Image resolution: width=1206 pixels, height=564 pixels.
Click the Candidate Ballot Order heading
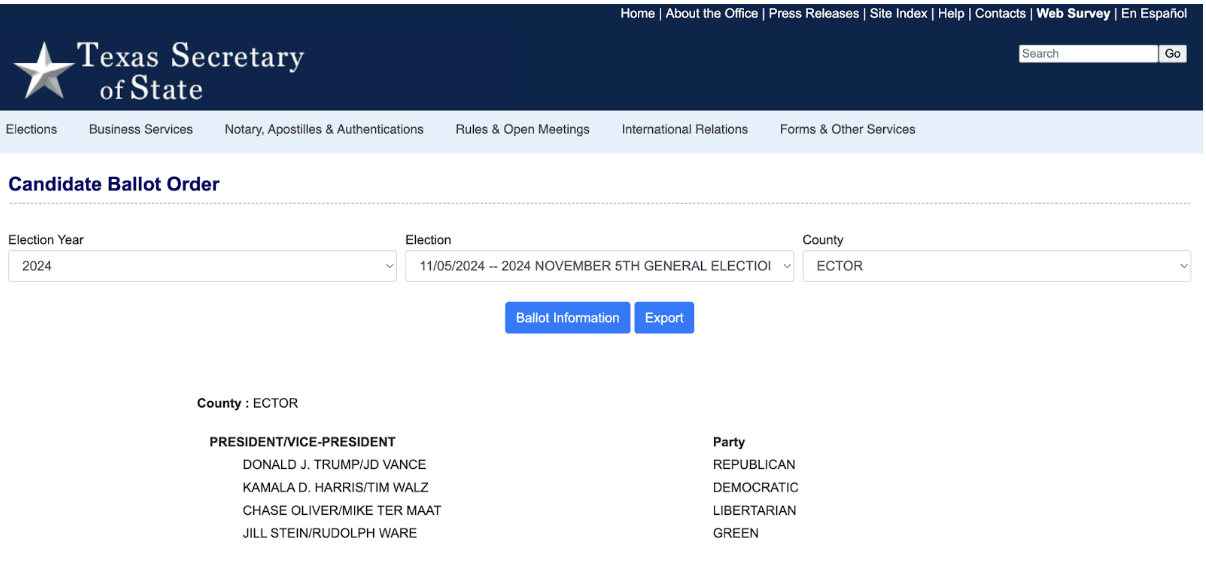coord(114,184)
